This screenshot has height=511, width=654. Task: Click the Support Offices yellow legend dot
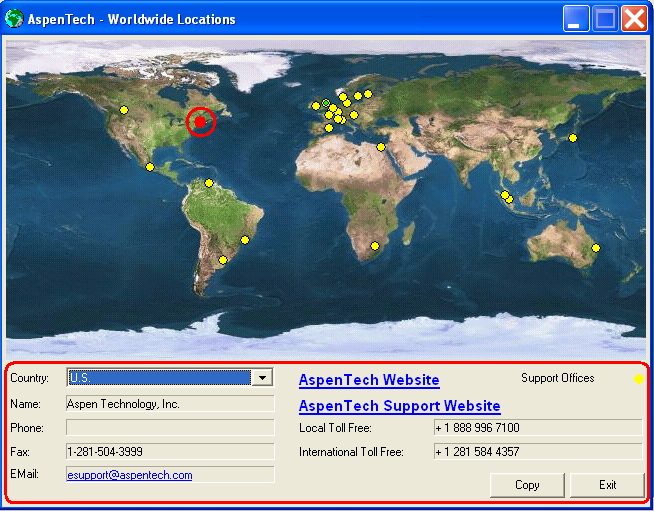pos(639,379)
